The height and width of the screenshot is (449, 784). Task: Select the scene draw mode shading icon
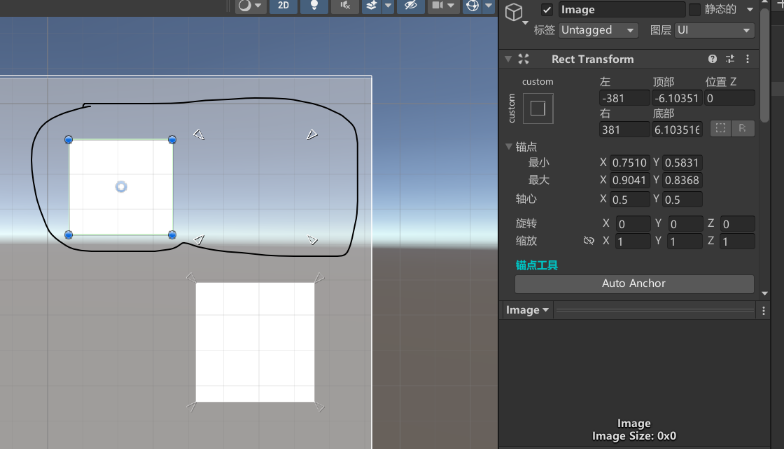pos(244,6)
